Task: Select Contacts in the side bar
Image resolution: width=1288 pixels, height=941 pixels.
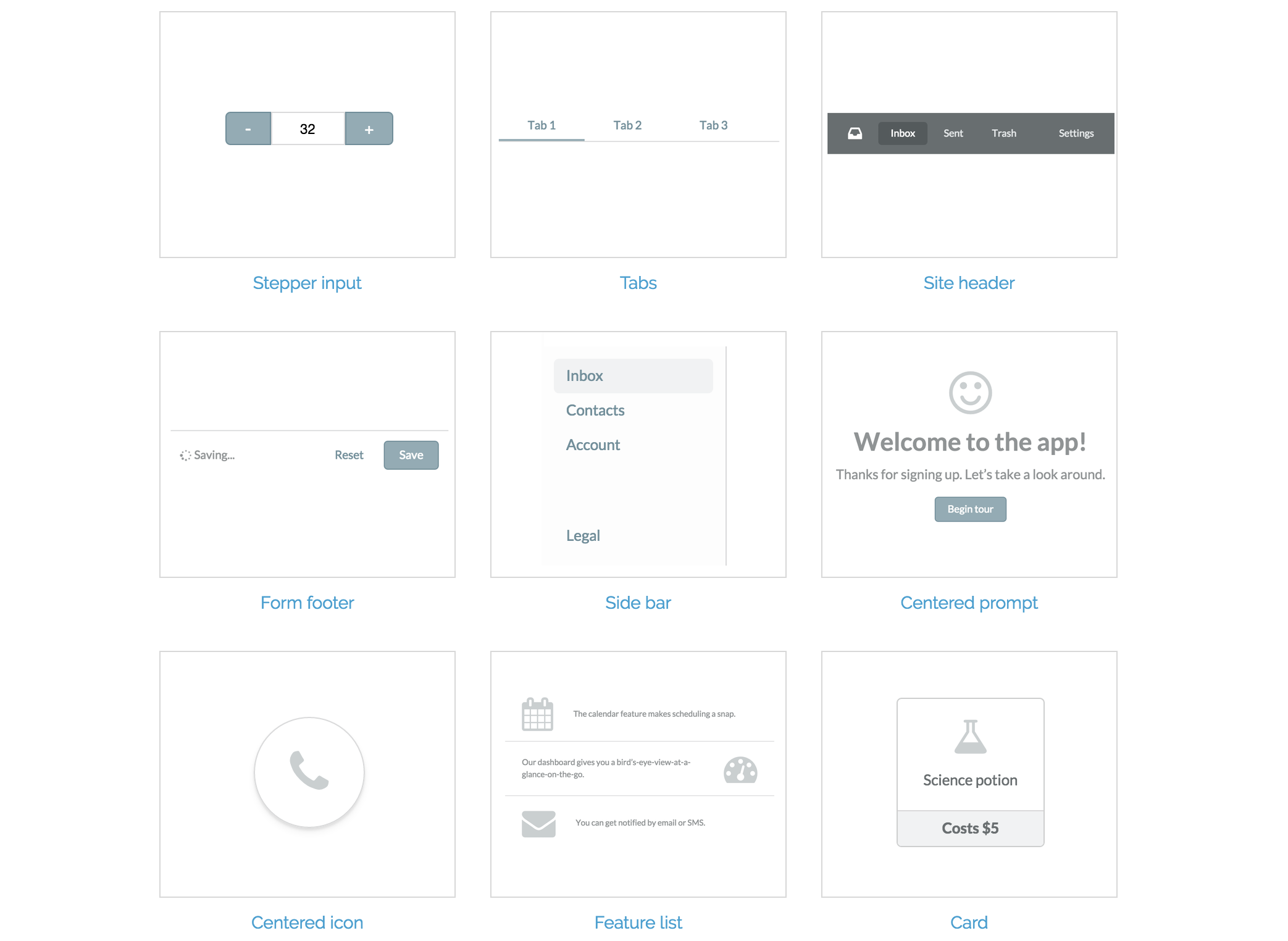Action: pyautogui.click(x=595, y=411)
